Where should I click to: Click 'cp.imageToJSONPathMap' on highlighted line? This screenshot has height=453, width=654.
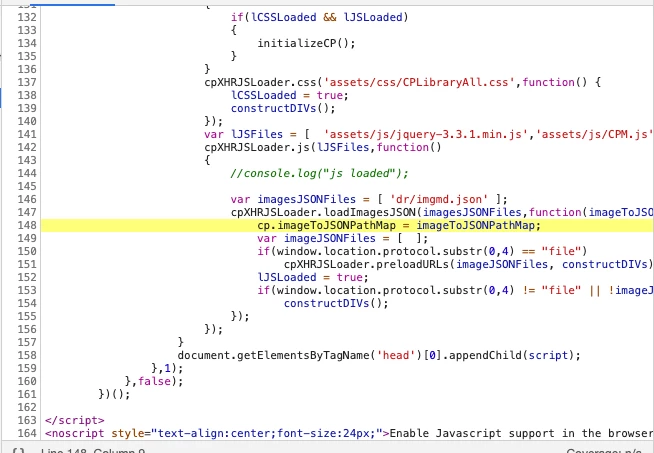pyautogui.click(x=326, y=225)
